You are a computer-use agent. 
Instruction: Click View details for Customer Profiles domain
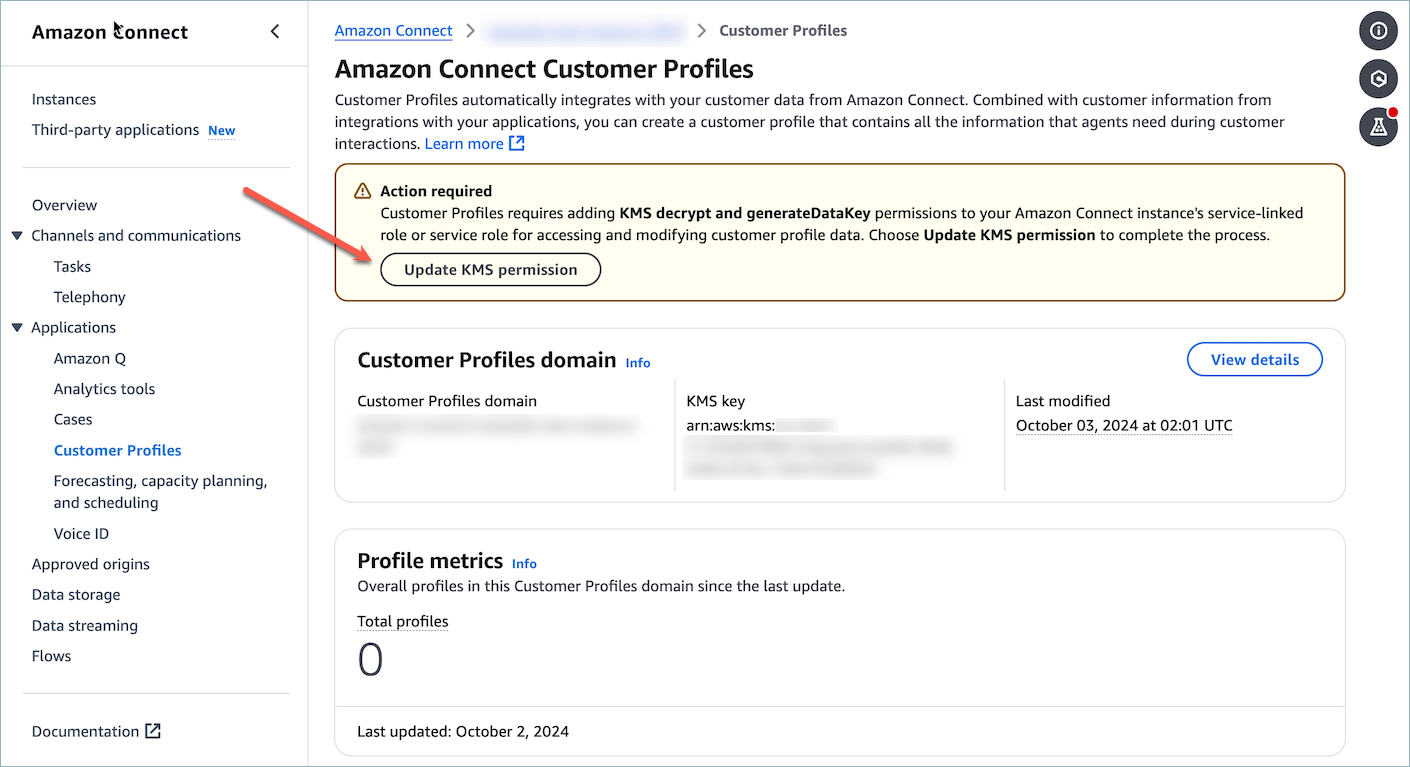pyautogui.click(x=1254, y=359)
